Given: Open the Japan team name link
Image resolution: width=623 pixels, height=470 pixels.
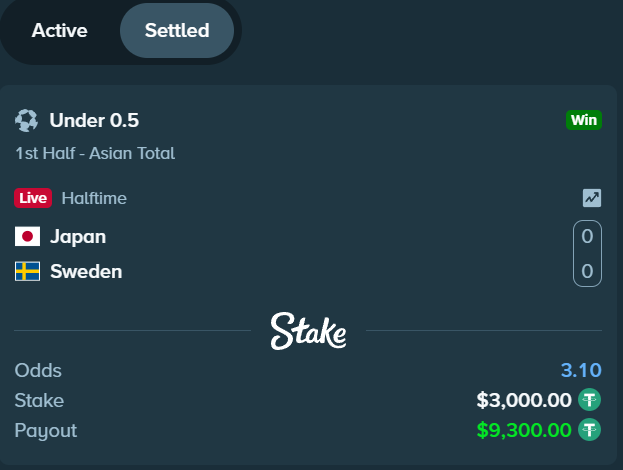Looking at the screenshot, I should pyautogui.click(x=78, y=237).
